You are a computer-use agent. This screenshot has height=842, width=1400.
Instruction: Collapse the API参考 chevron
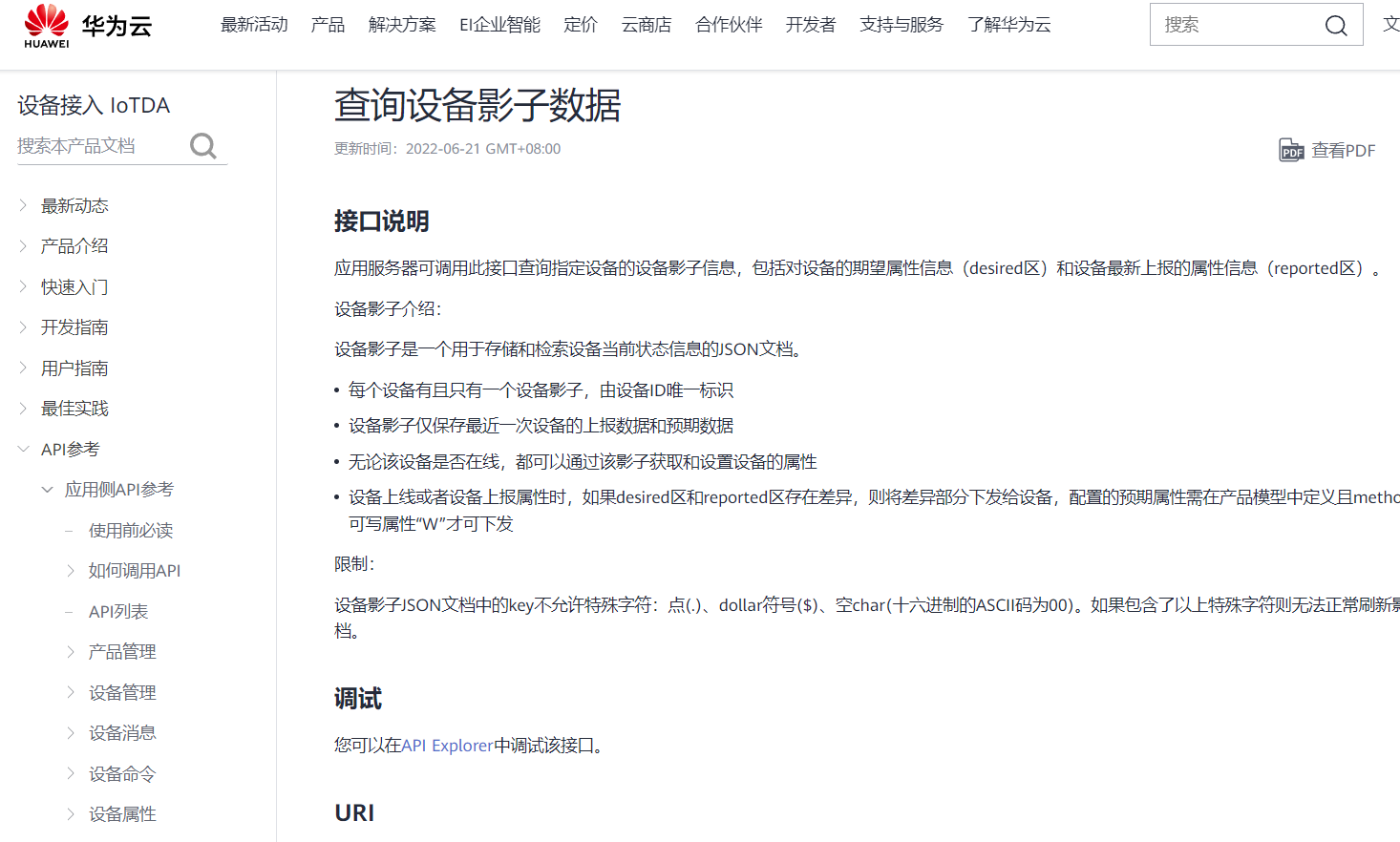point(23,449)
